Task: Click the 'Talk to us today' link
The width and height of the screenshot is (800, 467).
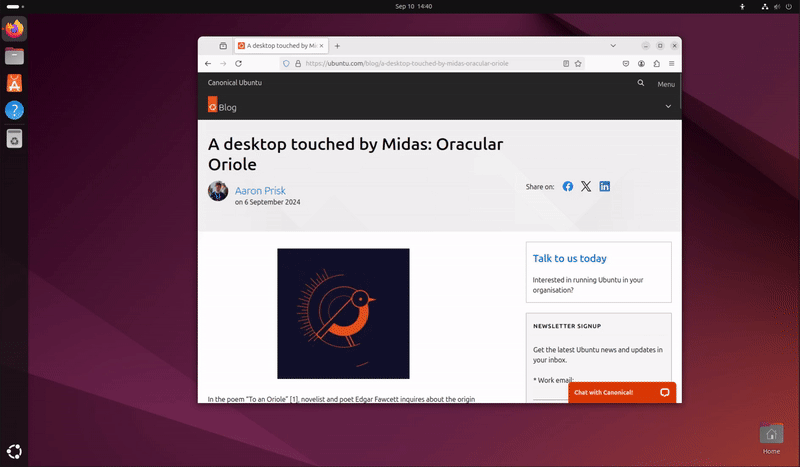Action: tap(569, 258)
